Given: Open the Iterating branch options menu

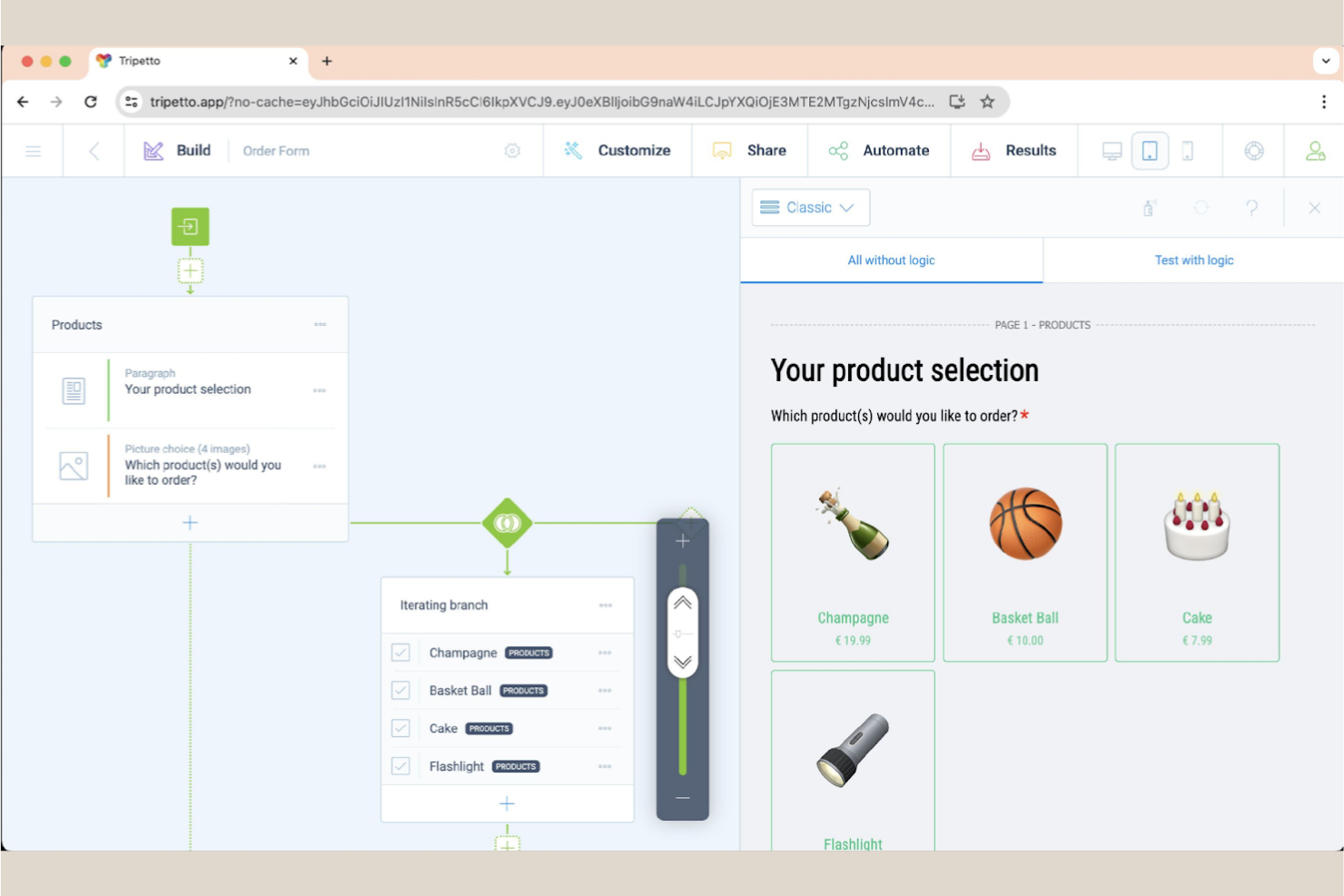Looking at the screenshot, I should pyautogui.click(x=605, y=605).
